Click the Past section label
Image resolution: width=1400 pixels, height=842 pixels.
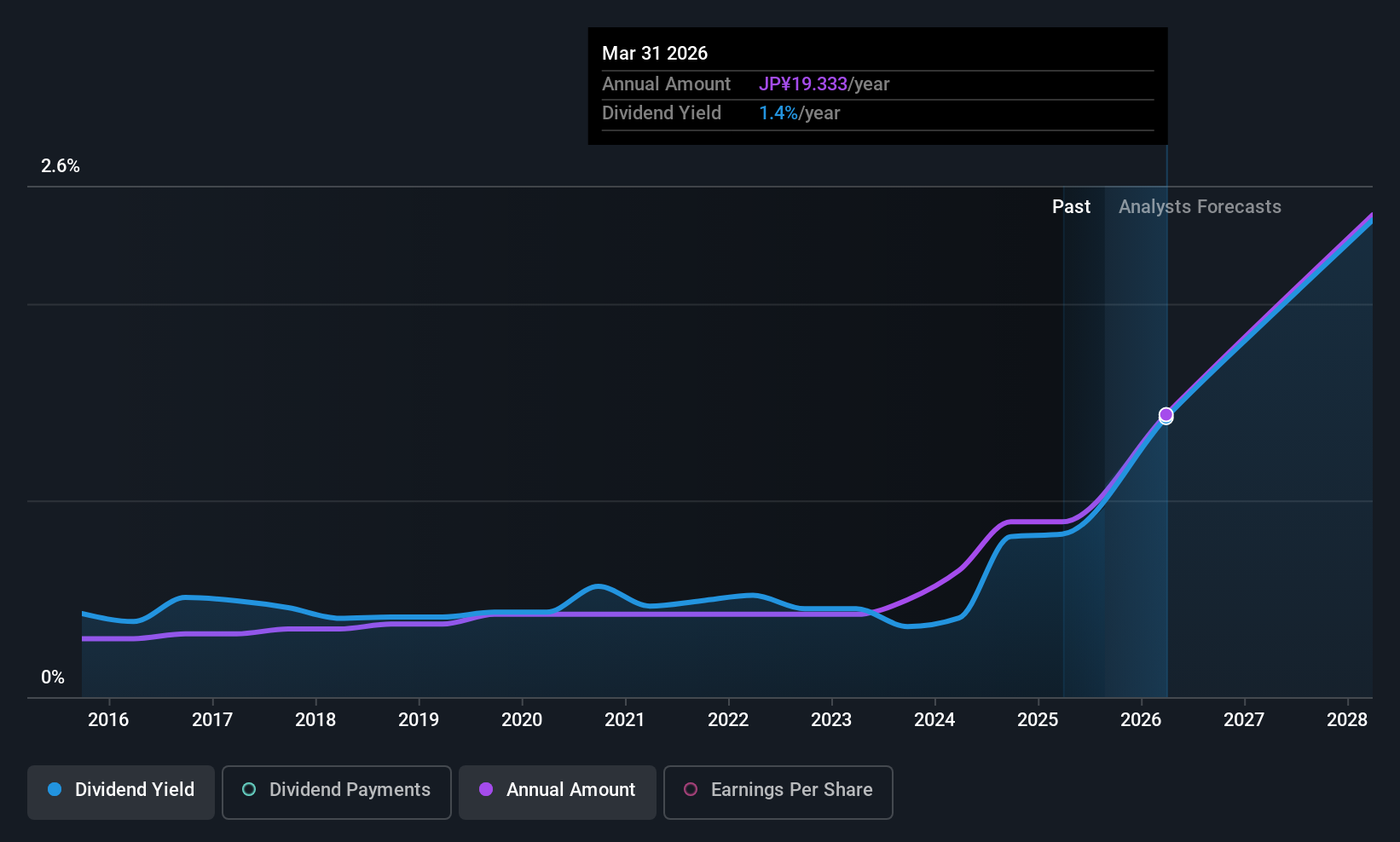pyautogui.click(x=1071, y=206)
